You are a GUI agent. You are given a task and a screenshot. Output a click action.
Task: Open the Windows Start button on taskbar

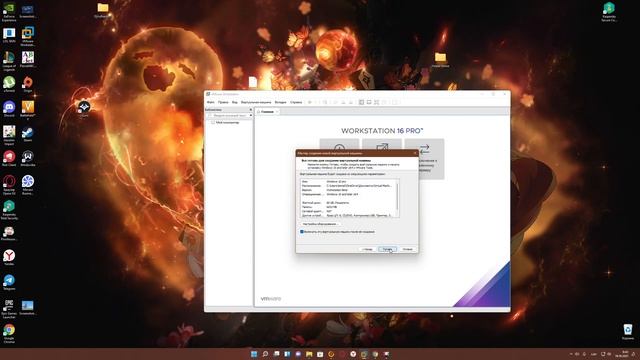[254, 354]
